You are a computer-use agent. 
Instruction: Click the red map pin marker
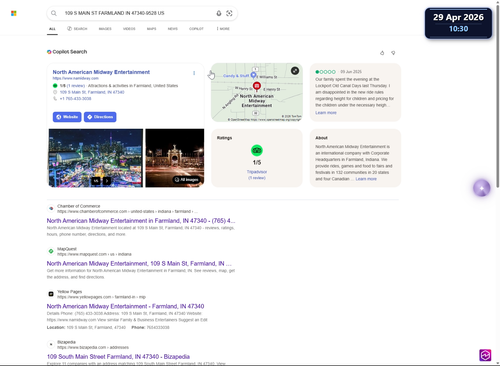(x=257, y=86)
